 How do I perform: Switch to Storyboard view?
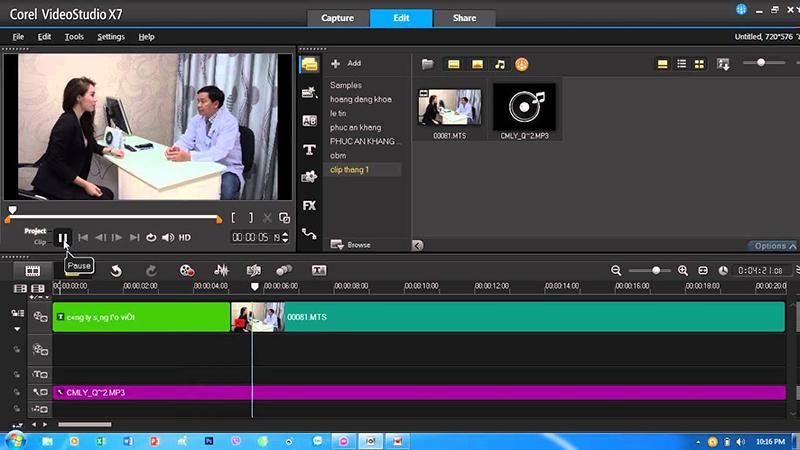coord(33,270)
